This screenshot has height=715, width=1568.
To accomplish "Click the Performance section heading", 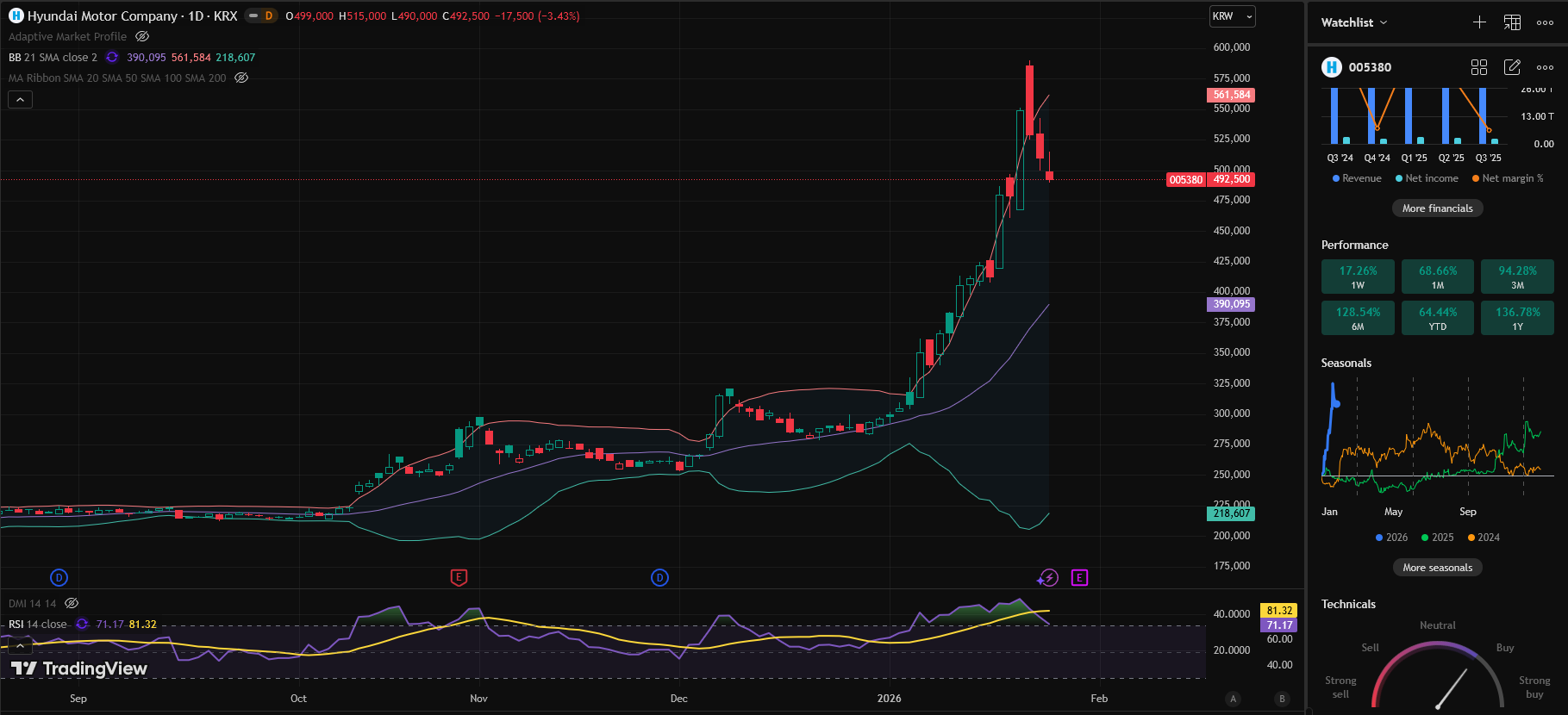I will 1355,245.
